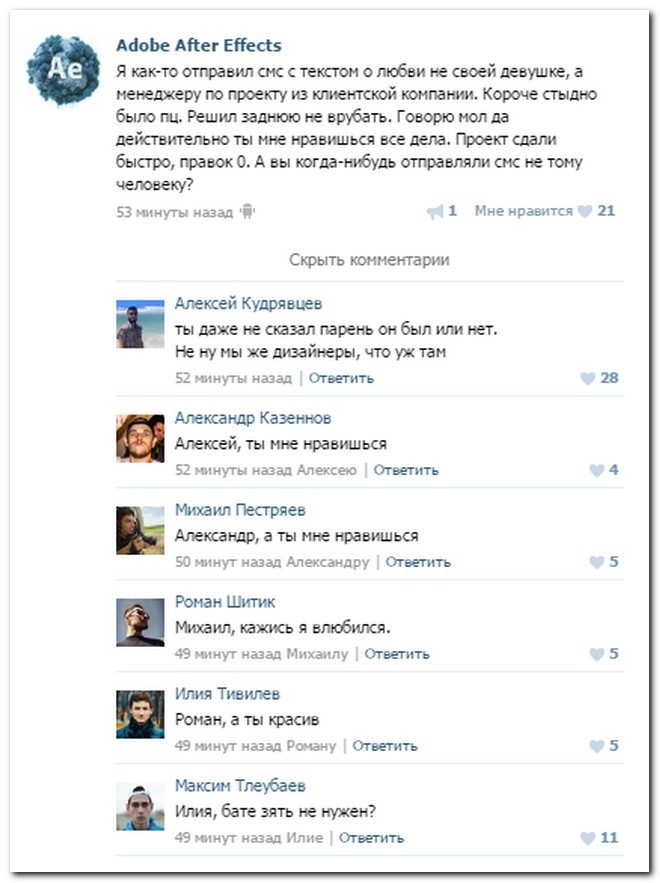This screenshot has height=883, width=660.
Task: Like Михаил Пестряев's comment heart icon
Action: (596, 562)
